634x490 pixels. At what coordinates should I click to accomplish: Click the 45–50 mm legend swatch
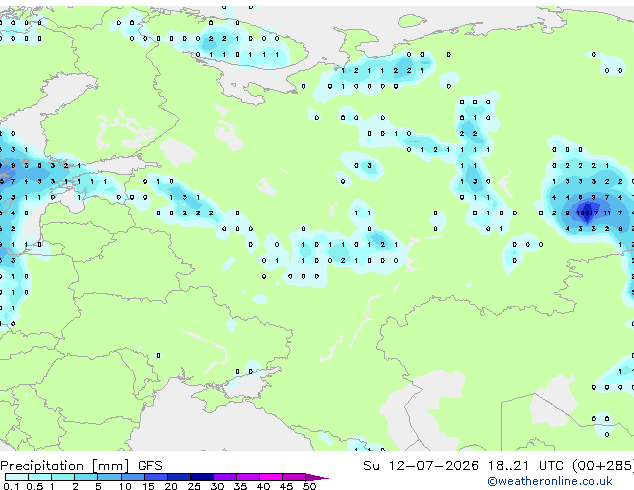pos(294,477)
